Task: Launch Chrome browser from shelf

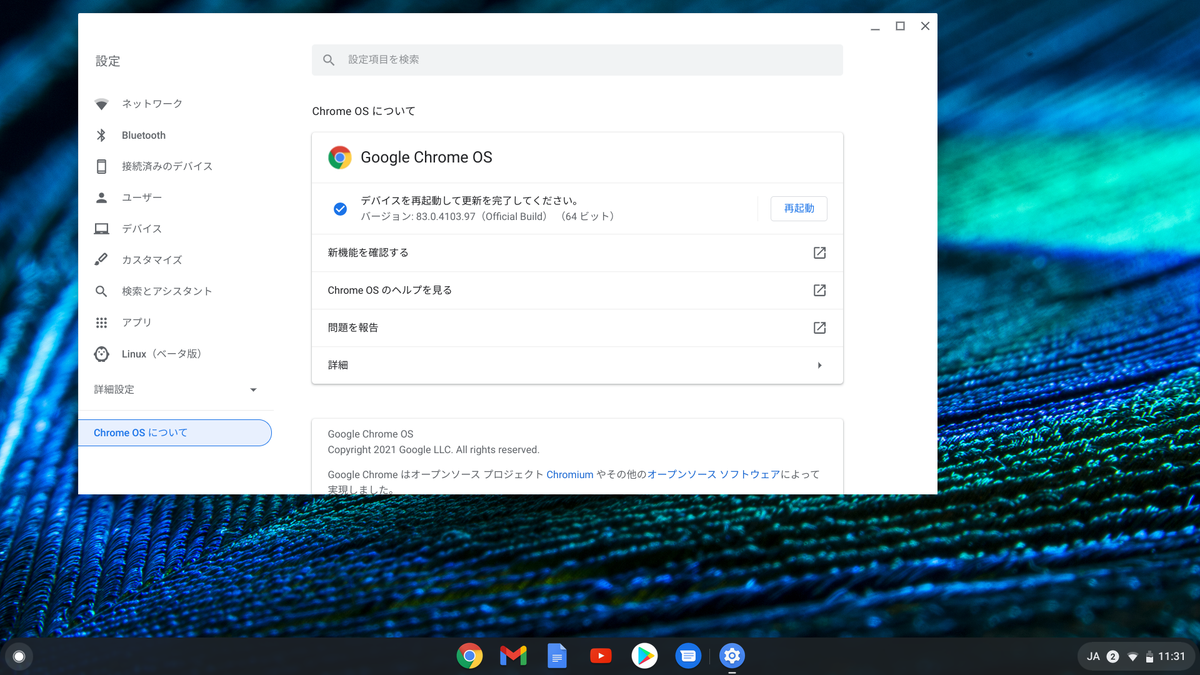Action: click(x=469, y=656)
